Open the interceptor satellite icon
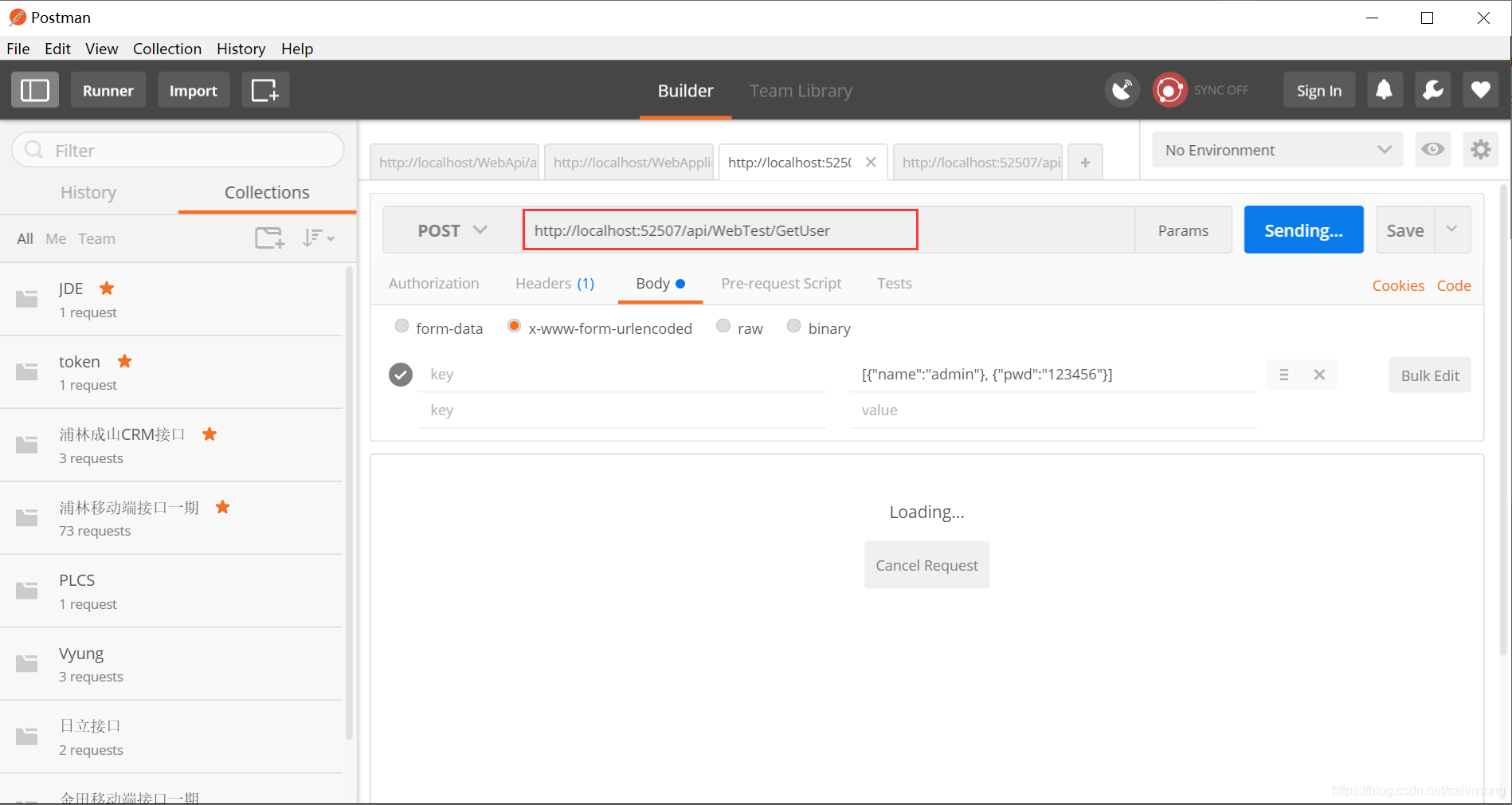Screen dimensions: 1512x805 (x=1122, y=90)
